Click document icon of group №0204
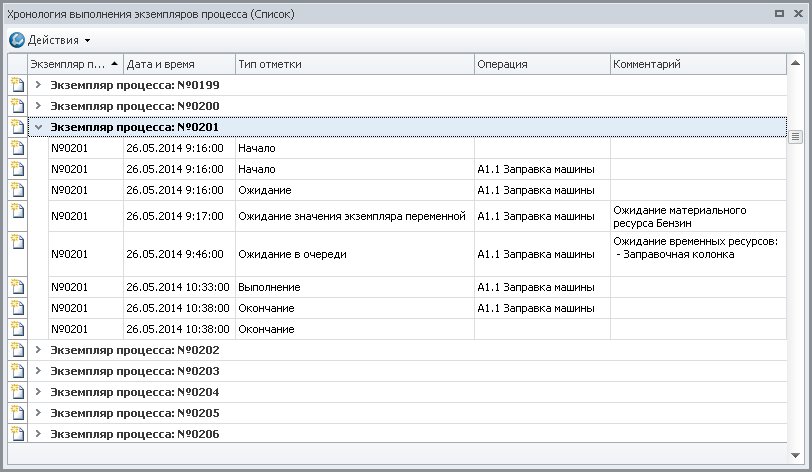The height and width of the screenshot is (472, 812). 18,392
